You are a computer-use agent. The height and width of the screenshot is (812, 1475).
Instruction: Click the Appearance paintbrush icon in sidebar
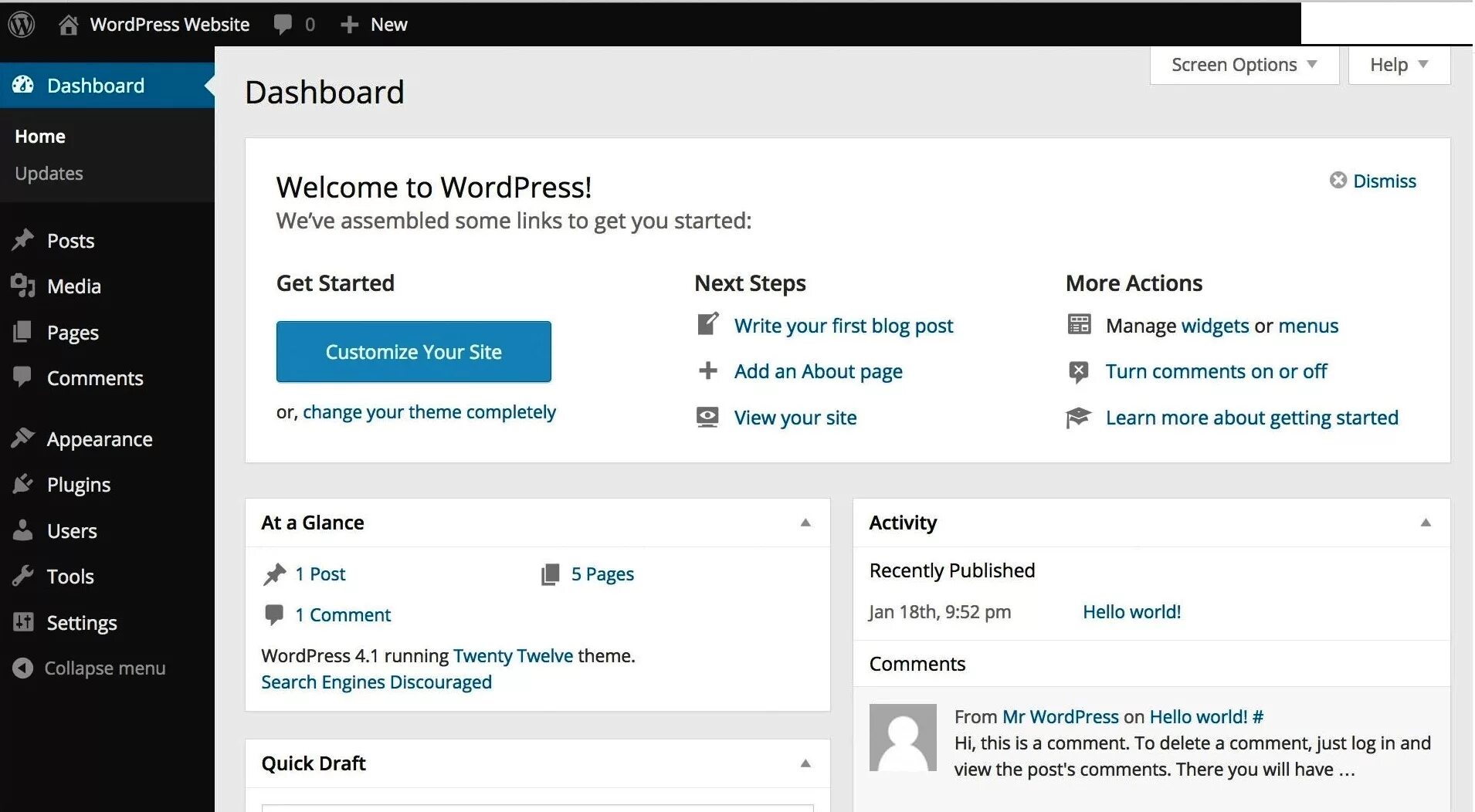pyautogui.click(x=23, y=438)
